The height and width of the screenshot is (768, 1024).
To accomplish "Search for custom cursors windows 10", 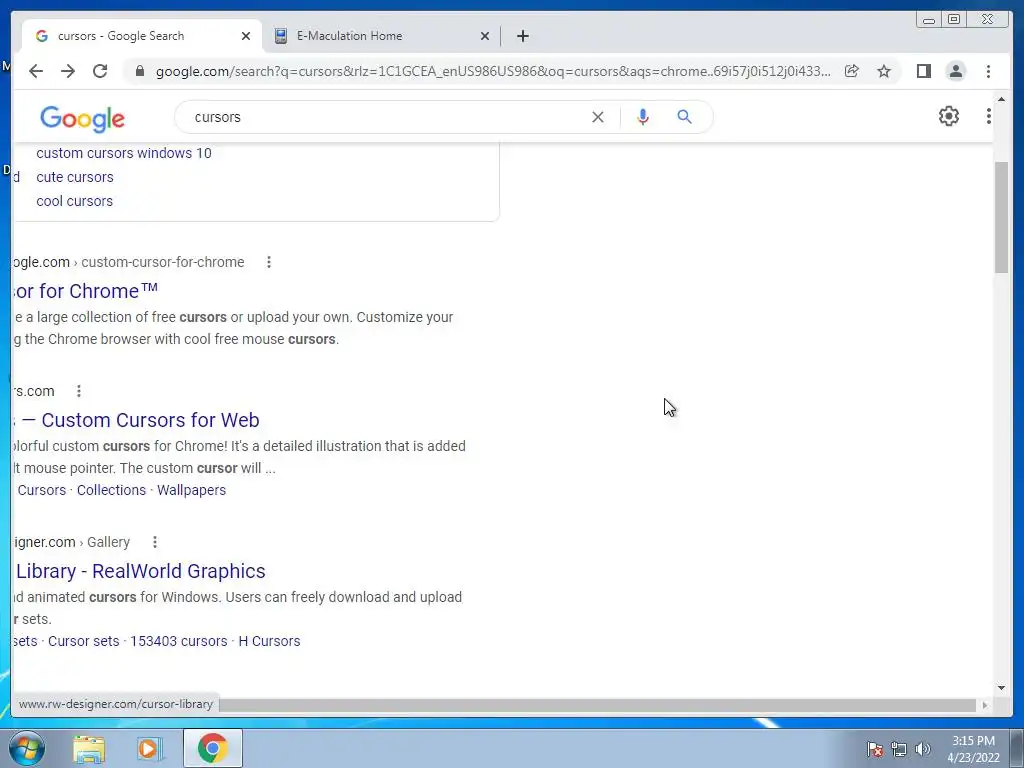I will pyautogui.click(x=124, y=153).
